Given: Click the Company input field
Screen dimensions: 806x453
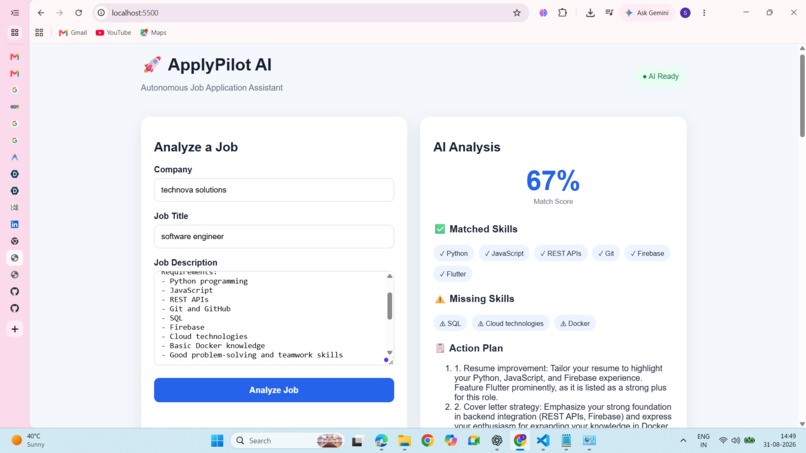Looking at the screenshot, I should [273, 190].
